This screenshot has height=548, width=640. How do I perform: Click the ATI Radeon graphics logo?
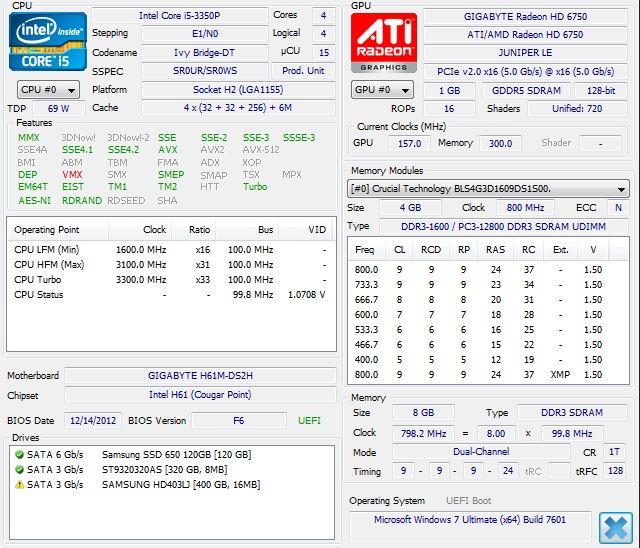coord(382,42)
